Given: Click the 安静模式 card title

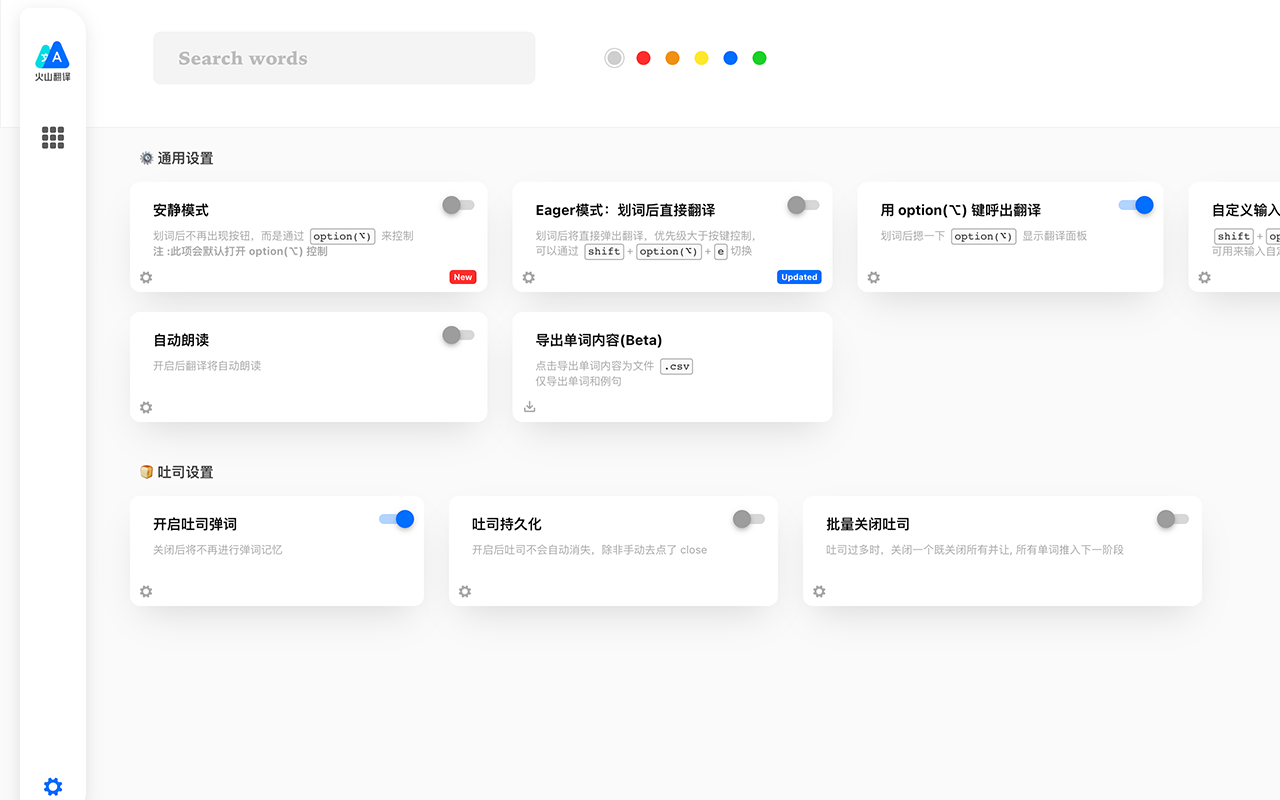Looking at the screenshot, I should coord(181,210).
